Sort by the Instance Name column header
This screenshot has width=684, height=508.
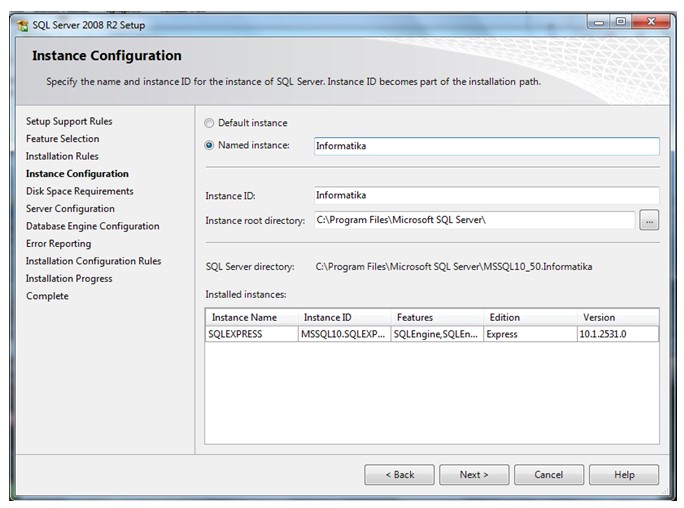click(x=251, y=317)
